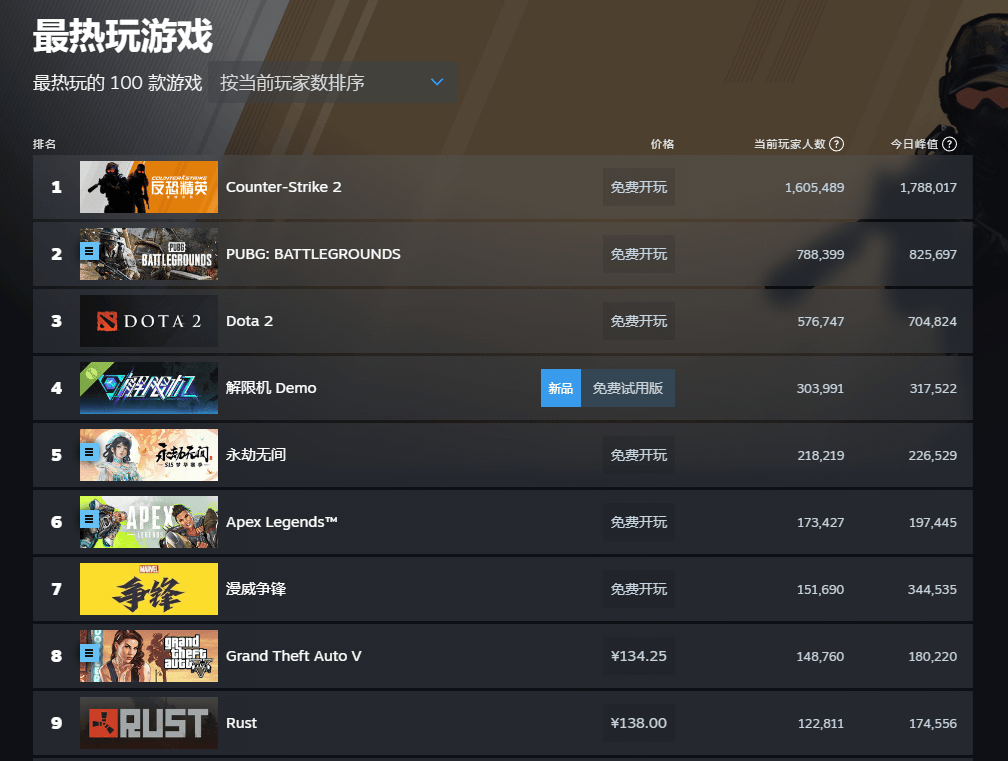Click 免费开玩 for 漫威争锋
1008x761 pixels.
pos(638,589)
